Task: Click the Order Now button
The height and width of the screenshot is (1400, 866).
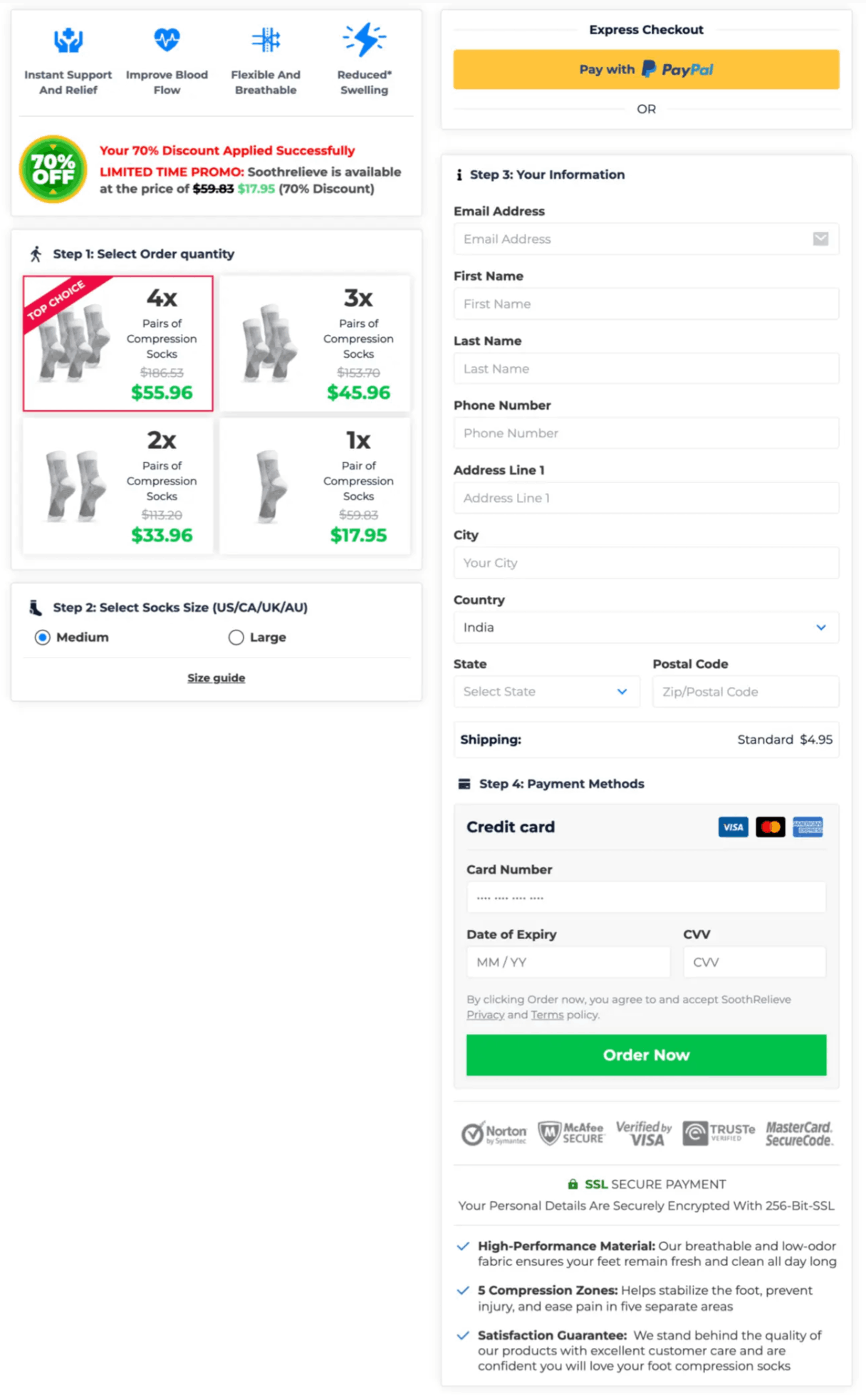Action: pos(645,1054)
